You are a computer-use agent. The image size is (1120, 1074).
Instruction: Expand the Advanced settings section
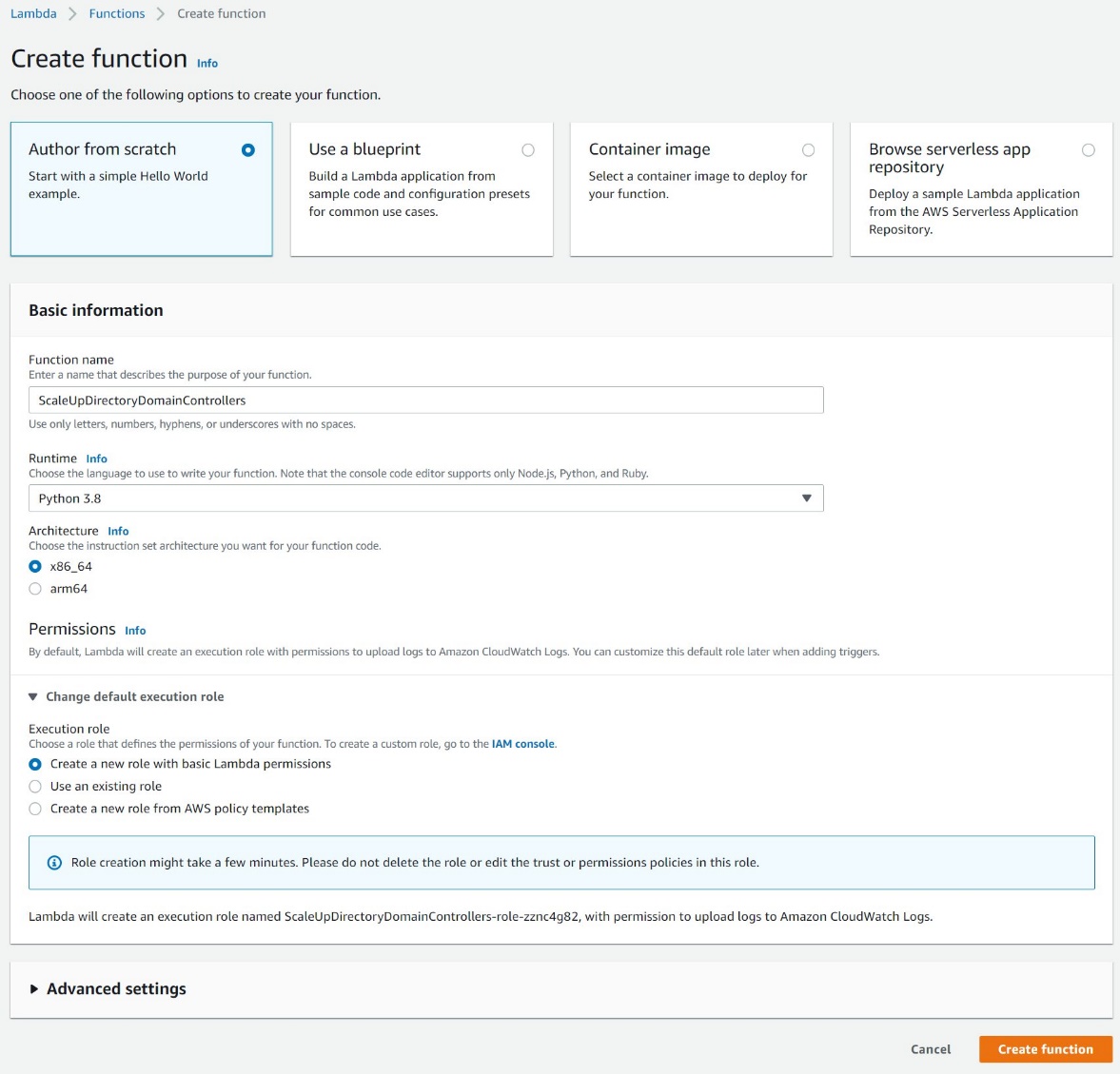coord(108,989)
